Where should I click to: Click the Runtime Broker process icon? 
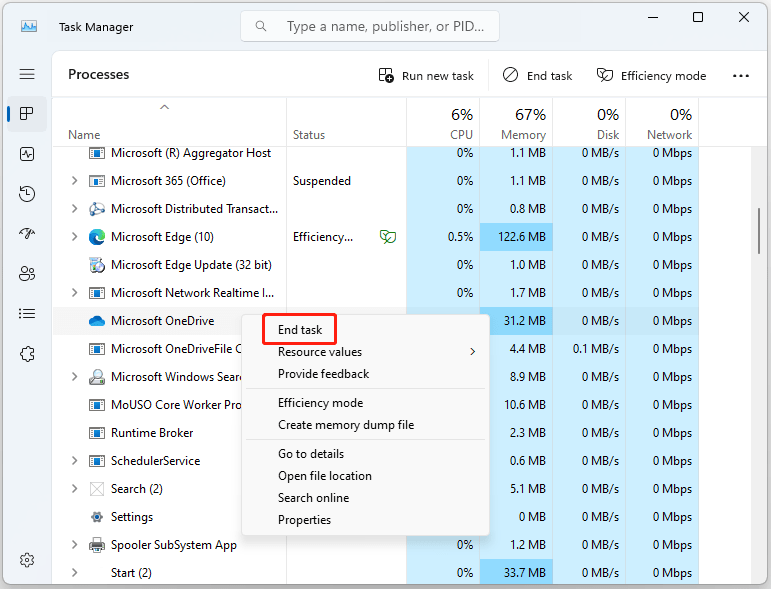click(x=97, y=433)
